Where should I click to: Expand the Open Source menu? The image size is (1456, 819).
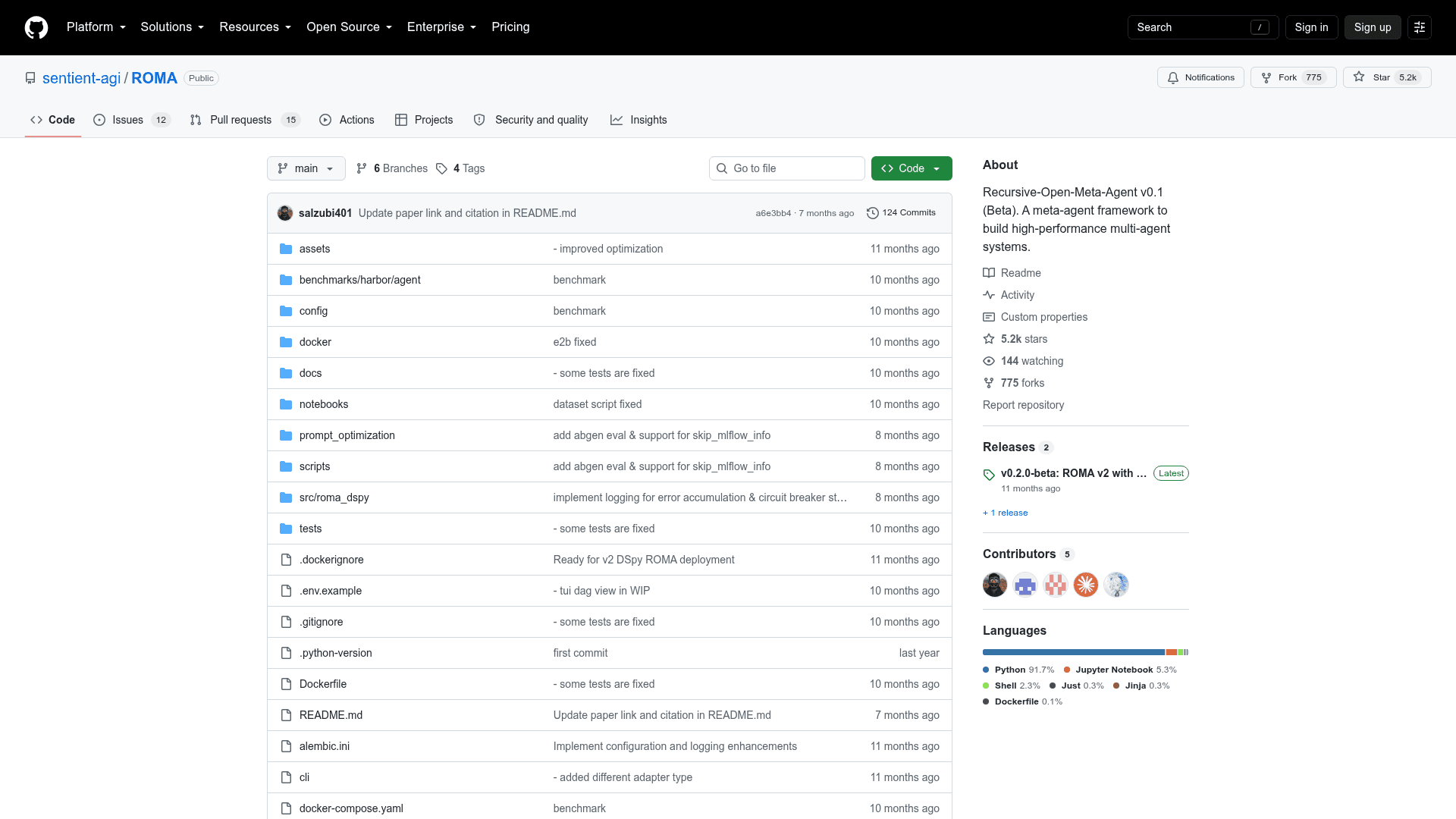(350, 27)
